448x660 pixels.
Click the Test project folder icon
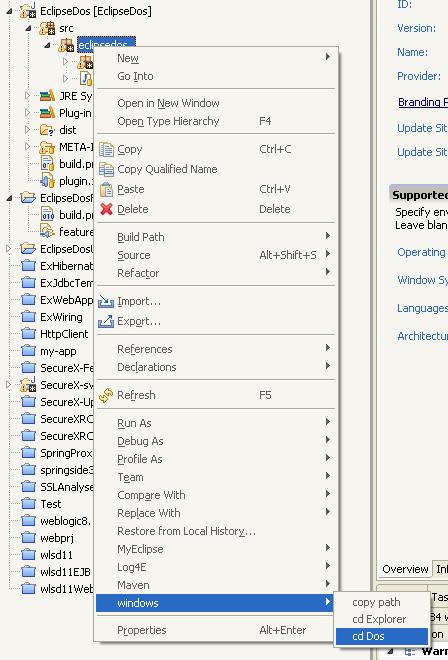tap(28, 503)
